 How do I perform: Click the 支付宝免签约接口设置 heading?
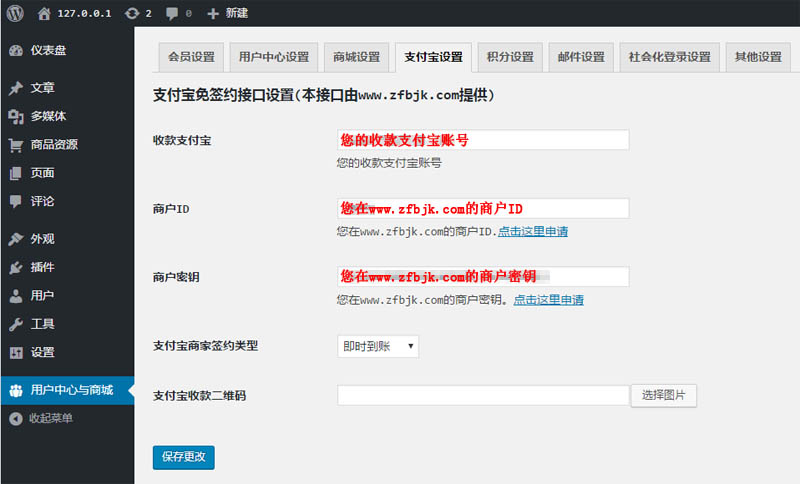[x=324, y=95]
